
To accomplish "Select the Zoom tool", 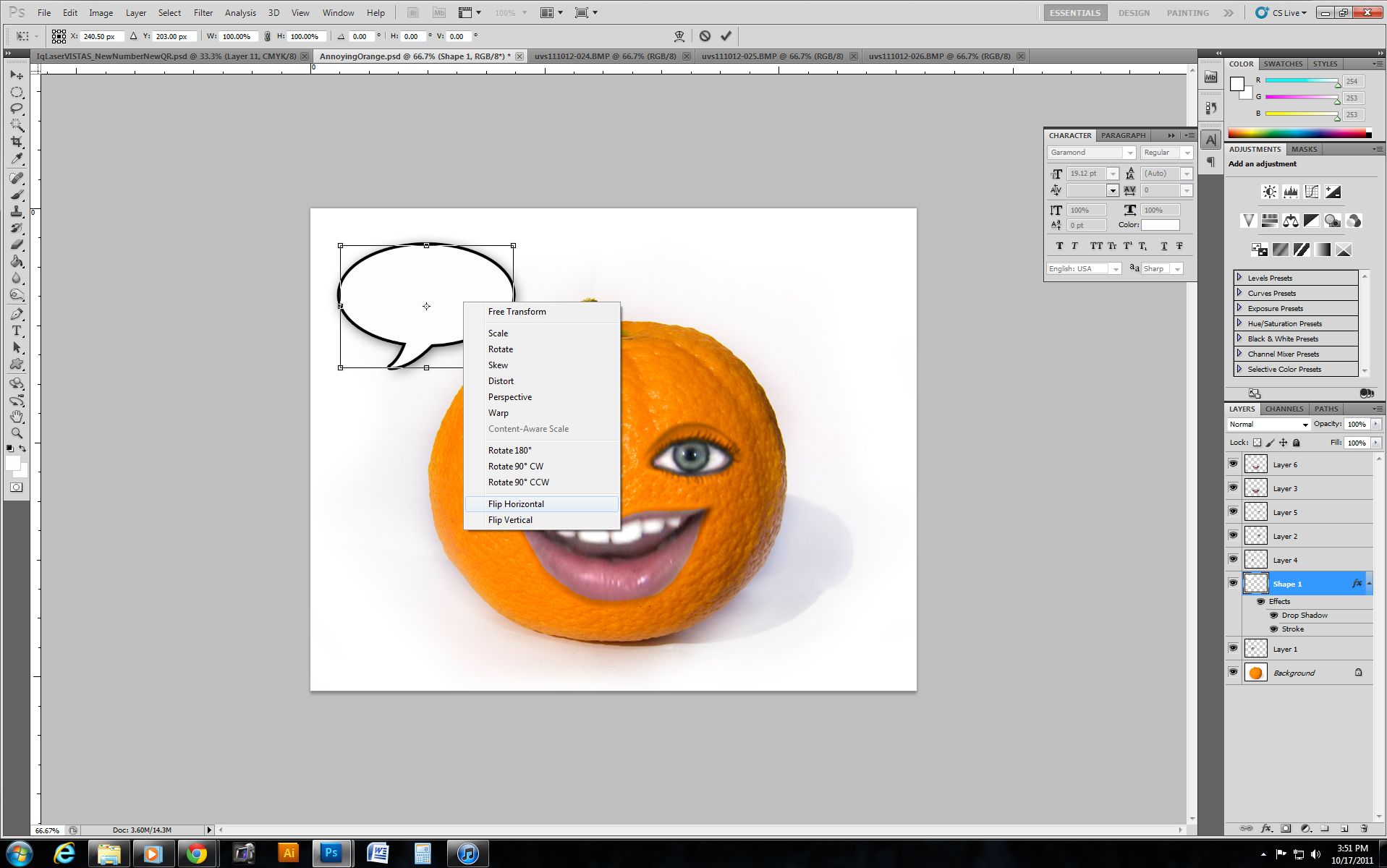I will click(17, 433).
